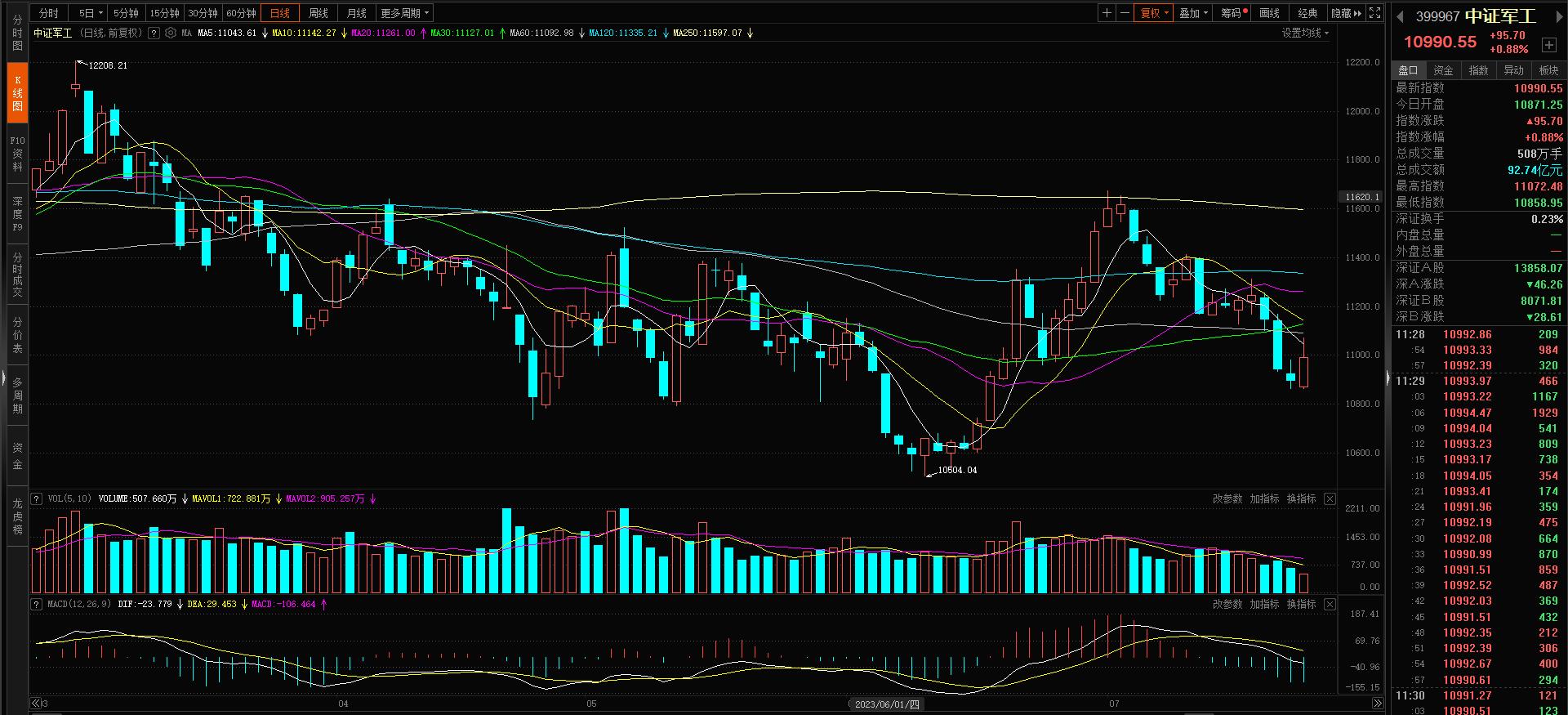Image resolution: width=1568 pixels, height=715 pixels.
Task: Add 中证军工 to watchlist plus icon
Action: [1548, 45]
